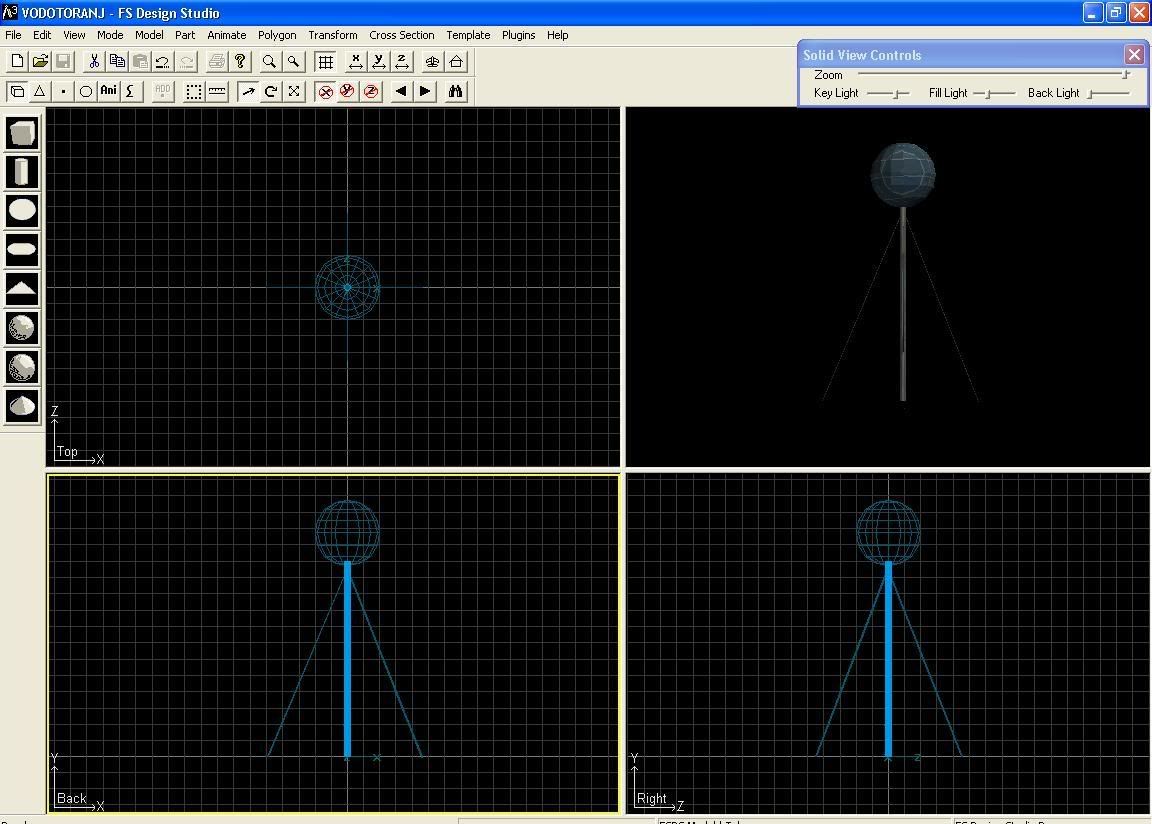Click the Y axis scale icon
This screenshot has height=824, width=1152.
(378, 62)
